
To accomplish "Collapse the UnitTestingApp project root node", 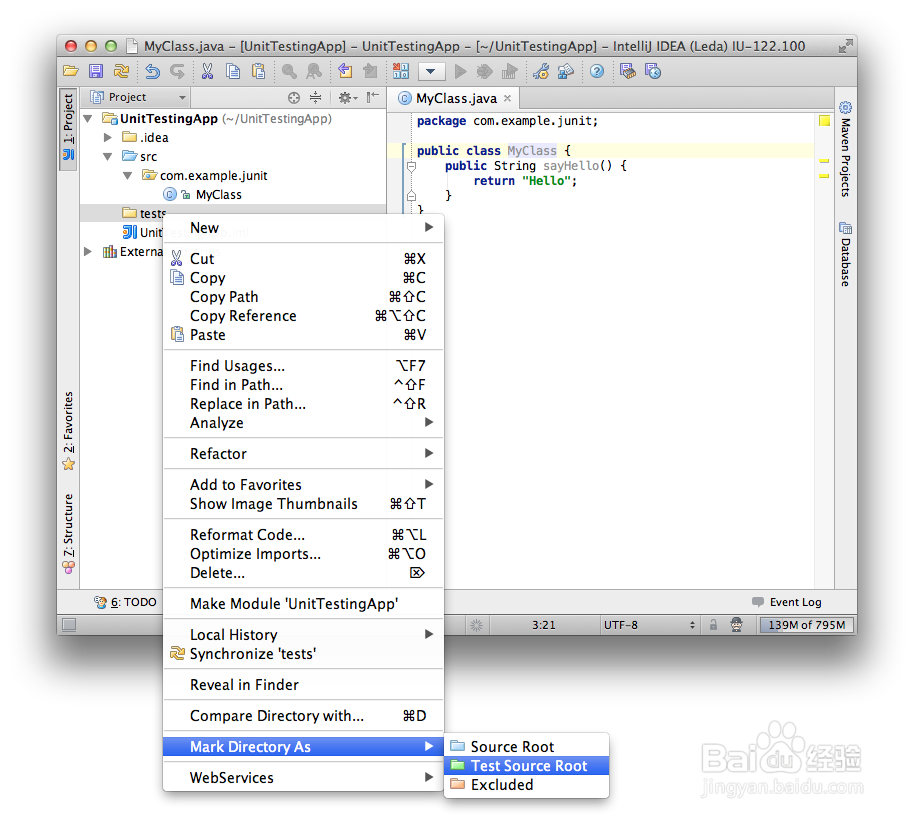I will [87, 118].
